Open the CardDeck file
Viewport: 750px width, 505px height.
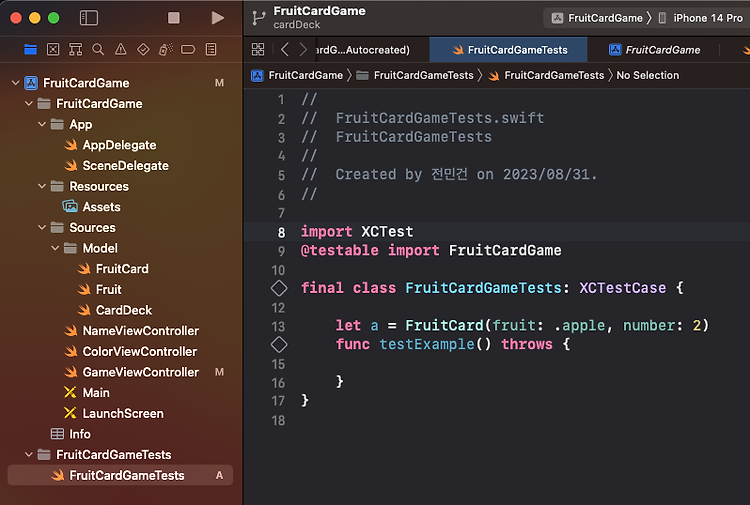click(x=124, y=310)
